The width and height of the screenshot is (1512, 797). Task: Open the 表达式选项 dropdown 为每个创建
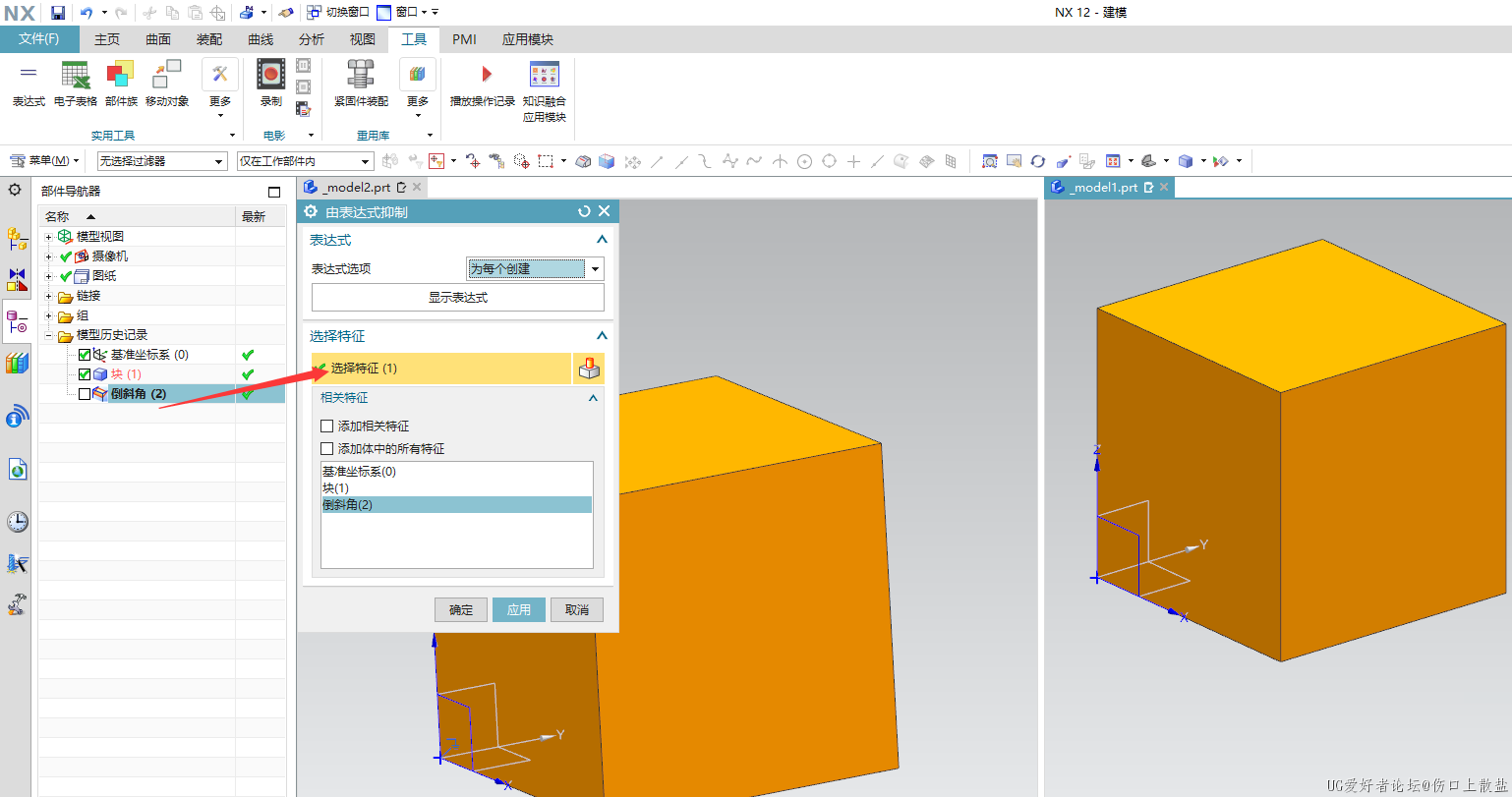pos(535,268)
